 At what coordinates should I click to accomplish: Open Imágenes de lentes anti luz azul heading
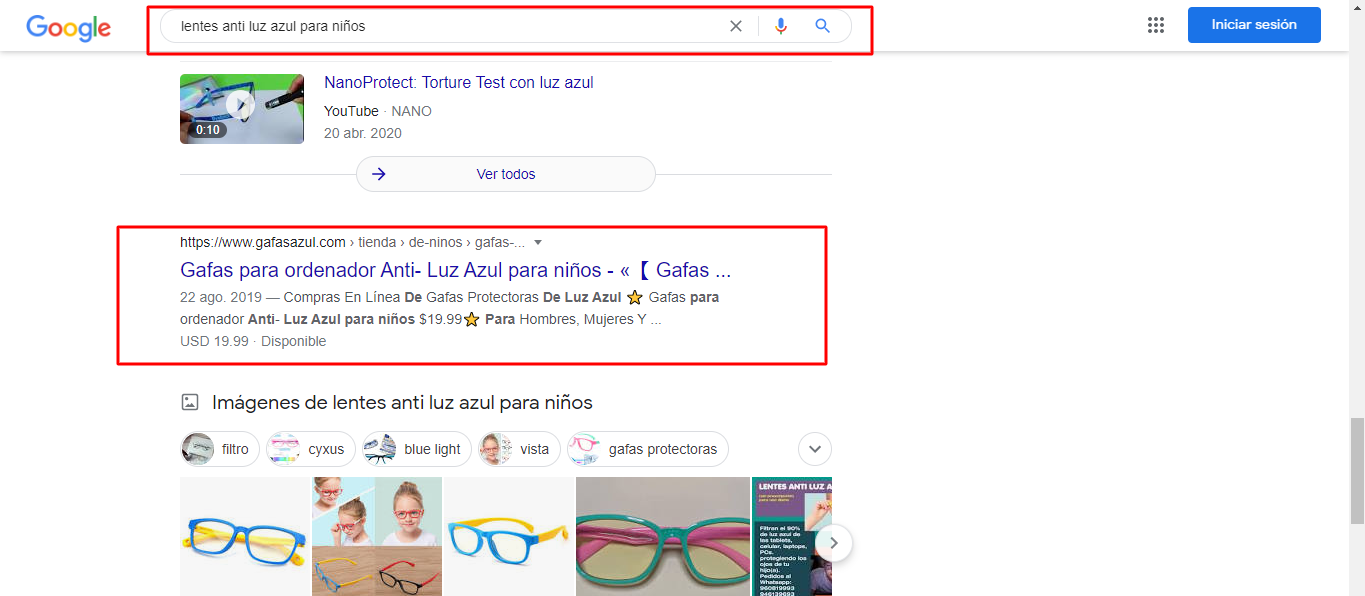point(402,402)
